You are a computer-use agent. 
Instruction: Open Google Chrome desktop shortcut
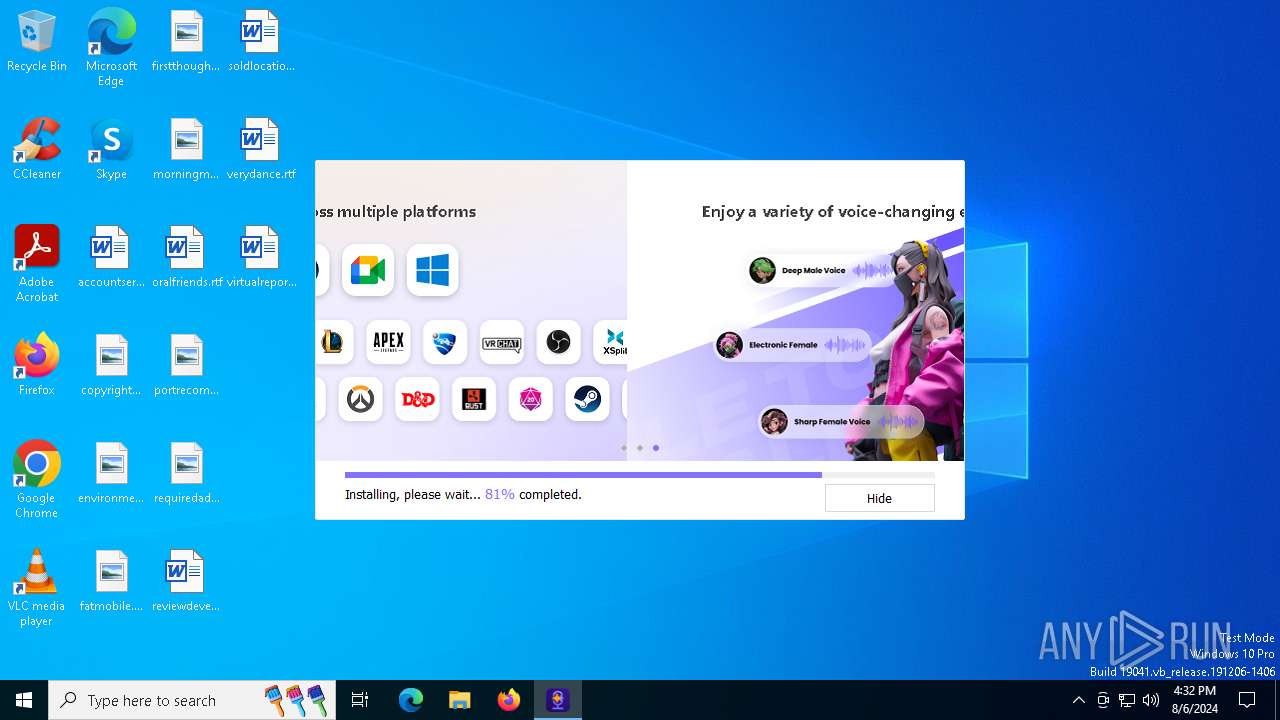coord(37,480)
